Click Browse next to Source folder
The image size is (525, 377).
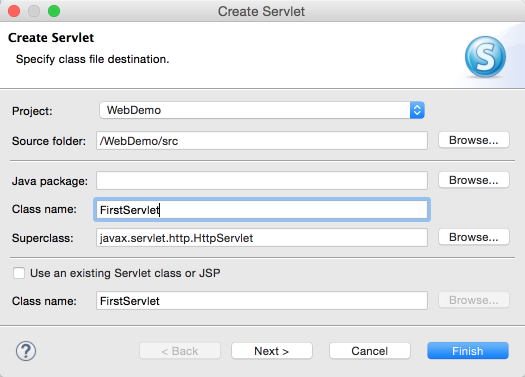(x=473, y=140)
